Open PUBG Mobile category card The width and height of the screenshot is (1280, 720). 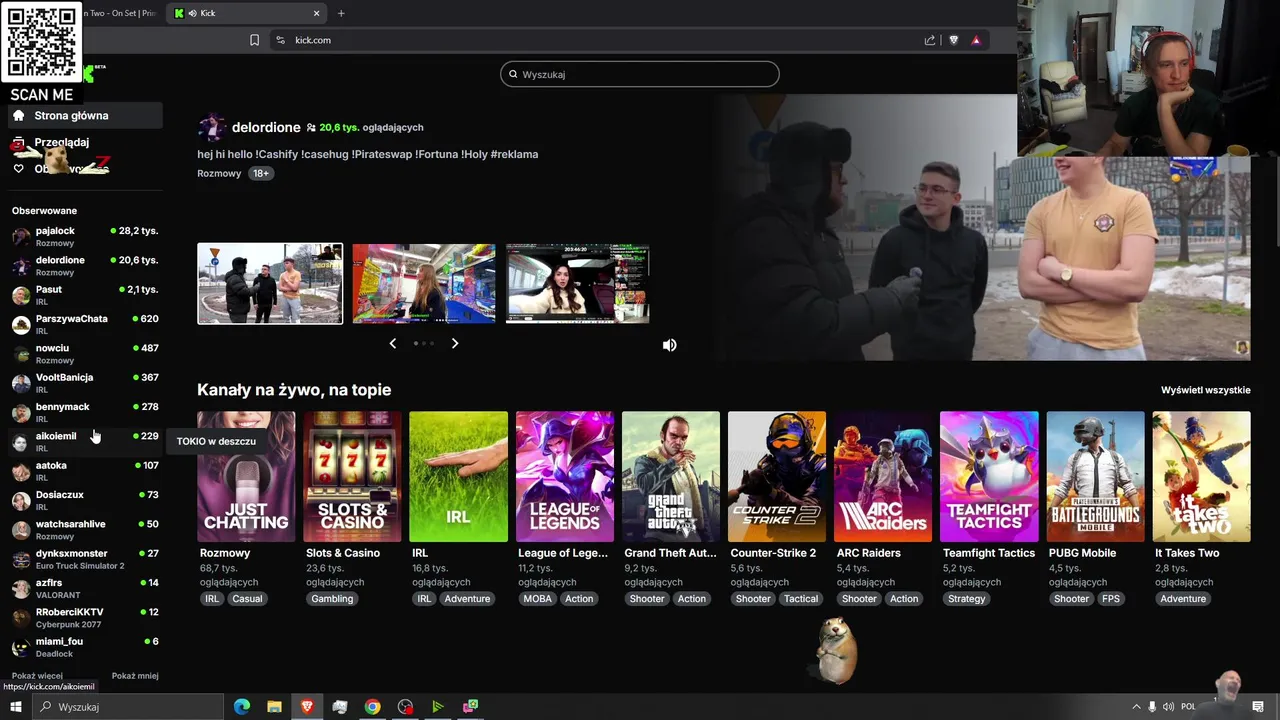1096,477
